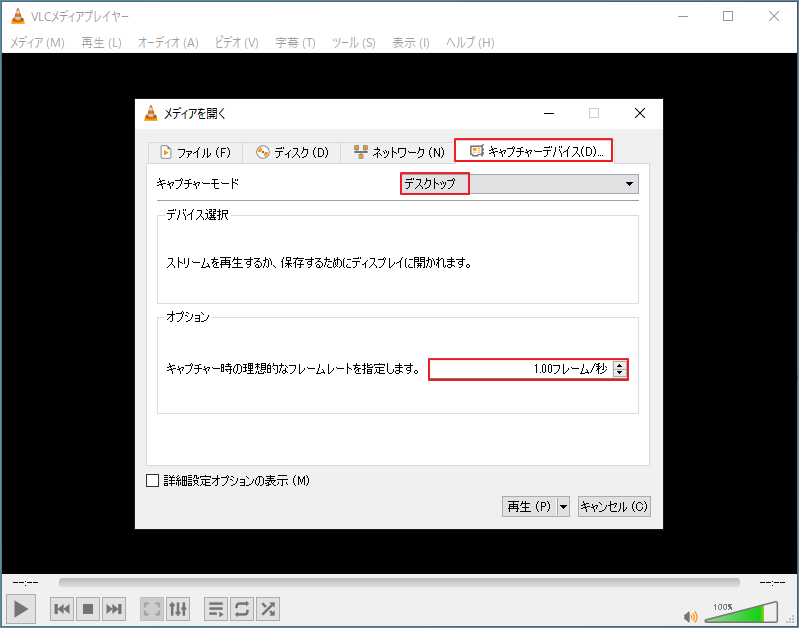
Task: Open the メディア (M) menu
Action: pos(37,43)
